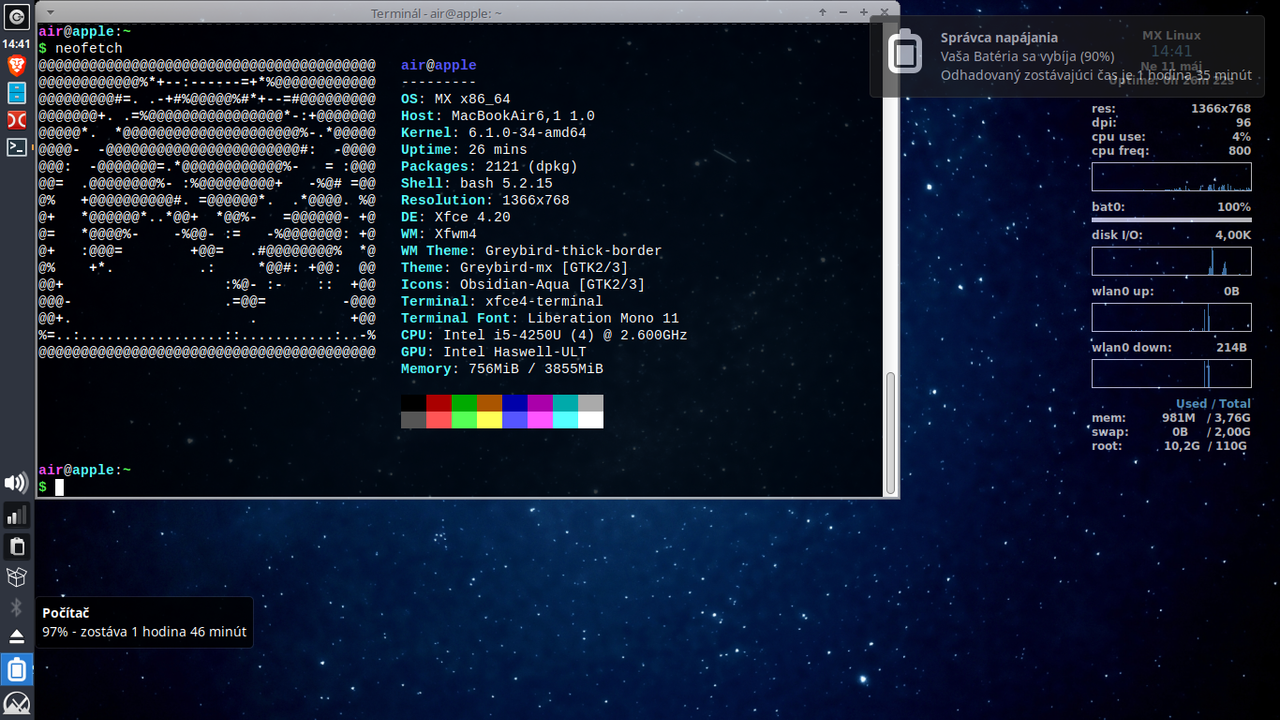
Task: Click the terminal title bar text
Action: point(436,13)
